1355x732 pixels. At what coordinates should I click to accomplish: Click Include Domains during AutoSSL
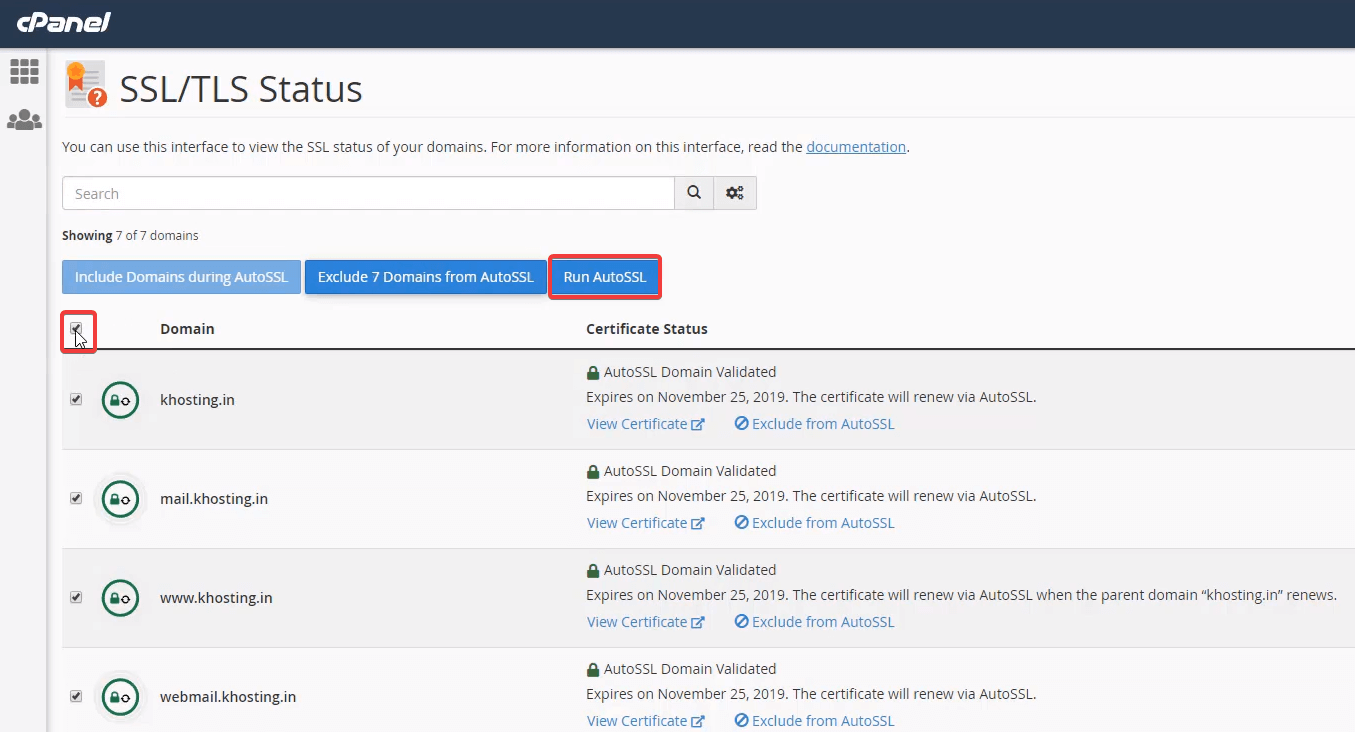tap(181, 277)
